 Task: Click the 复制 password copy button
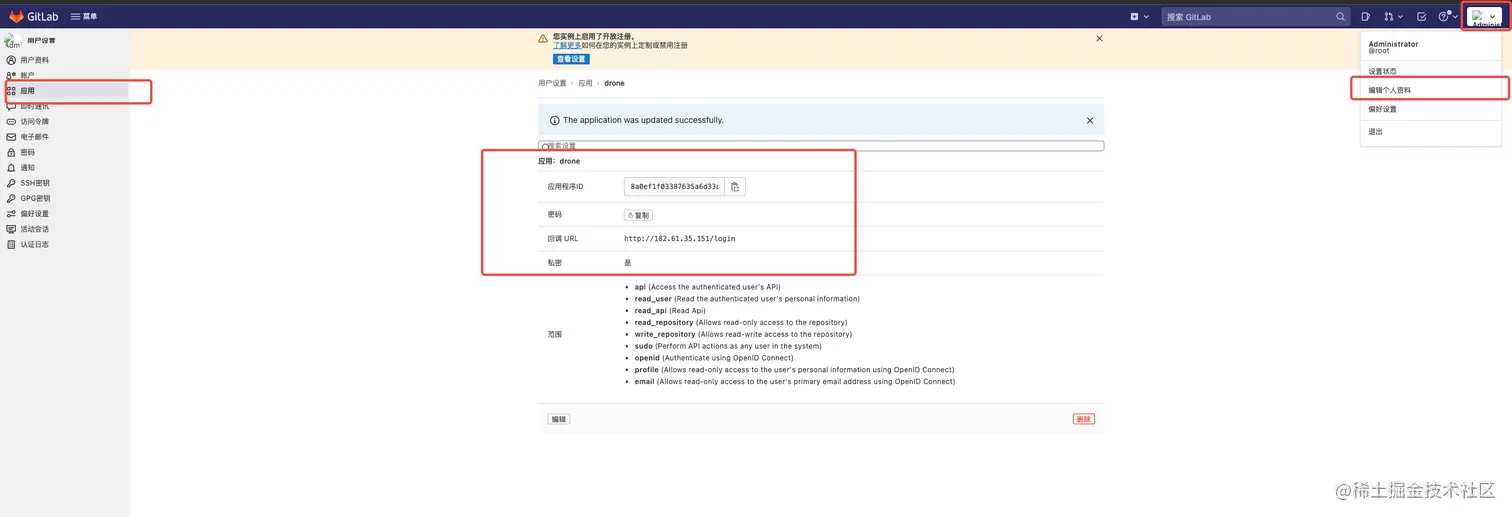[638, 215]
